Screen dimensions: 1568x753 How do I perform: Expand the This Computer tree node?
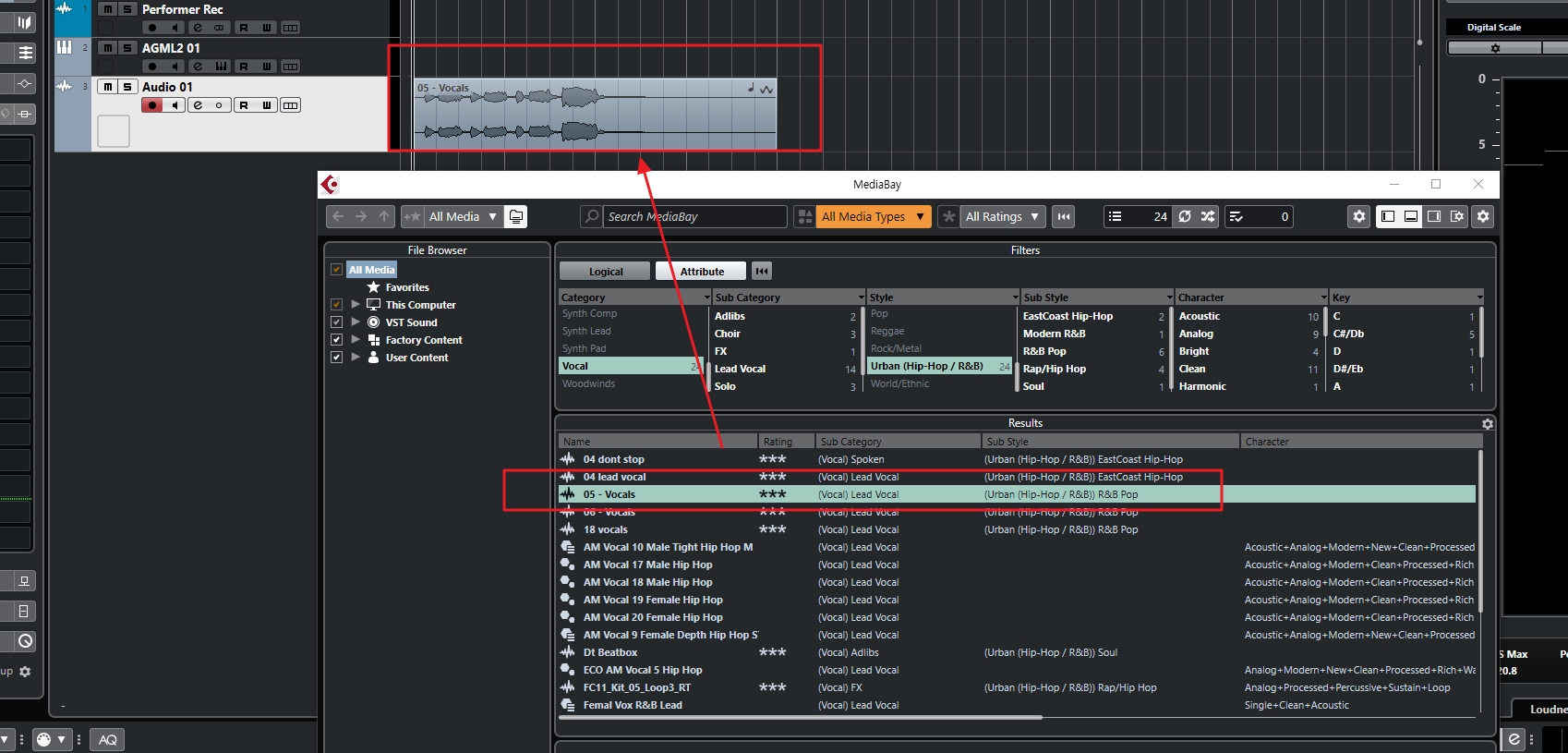(356, 304)
